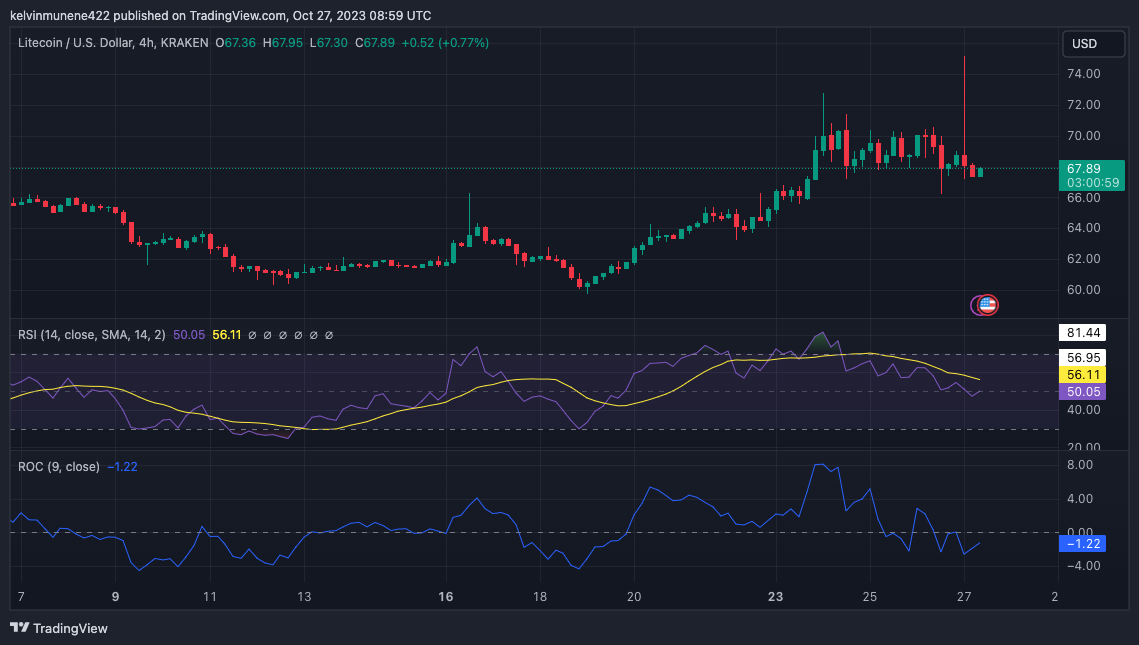Screen dimensions: 1139x645
Task: Click the blue -1.22 ROC axis label
Action: click(x=1083, y=544)
